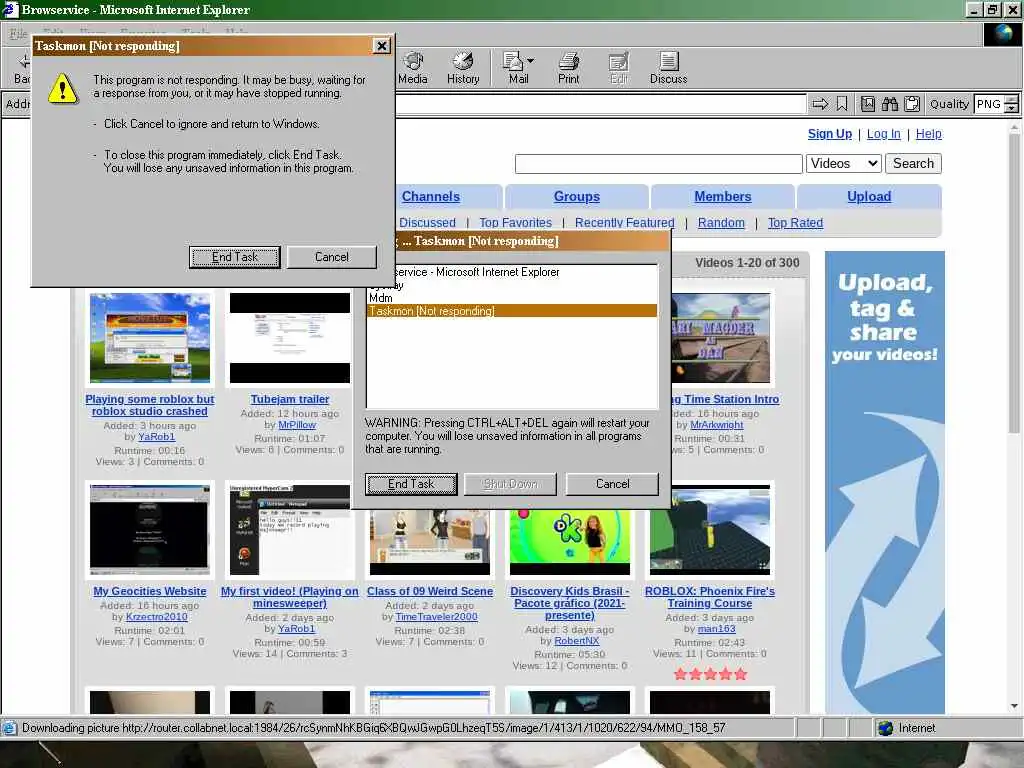The image size is (1024, 768).
Task: Close the Taskmon Not responding dialog
Action: coord(381,46)
